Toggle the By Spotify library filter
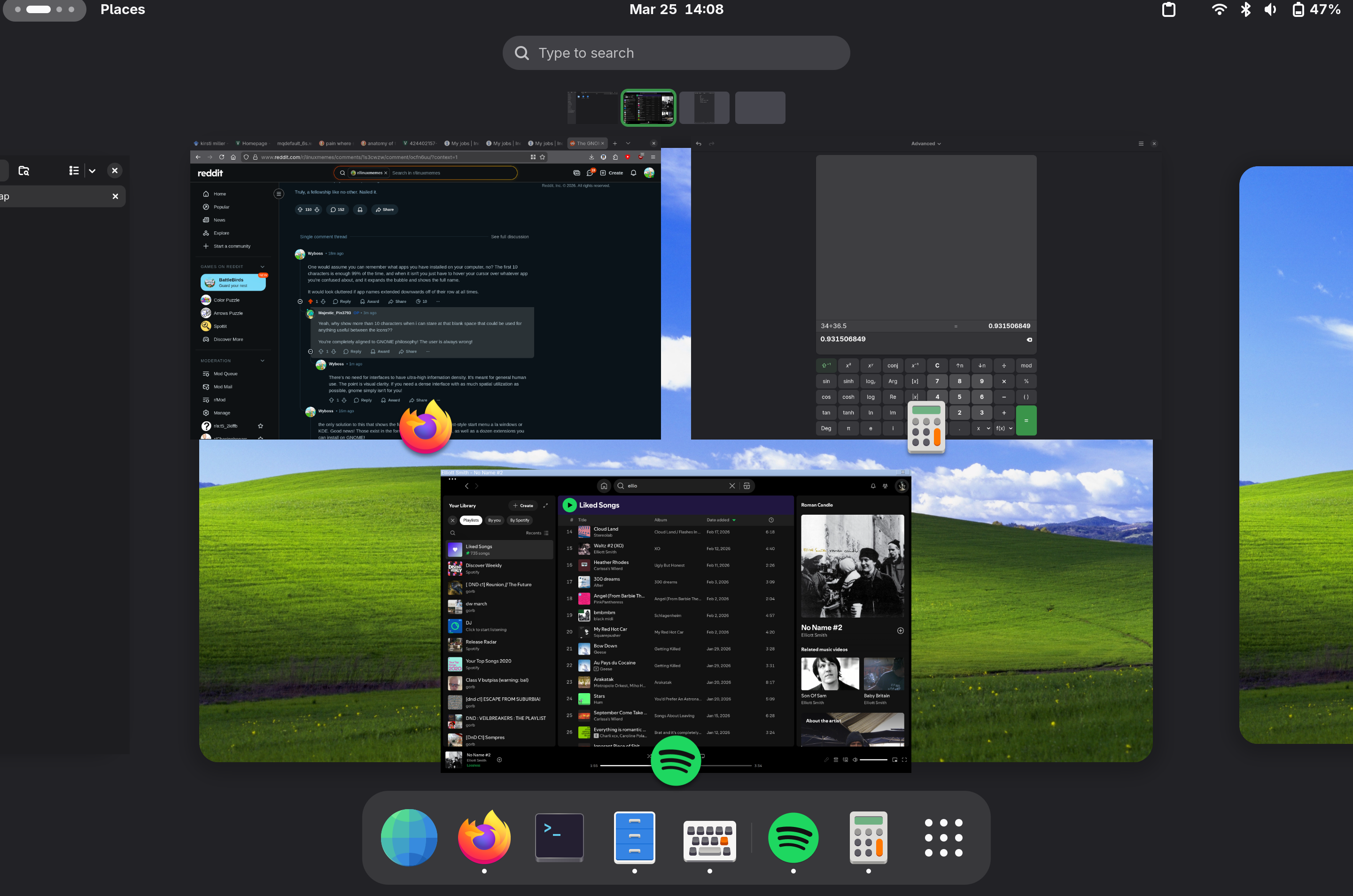This screenshot has width=1353, height=896. (x=519, y=520)
